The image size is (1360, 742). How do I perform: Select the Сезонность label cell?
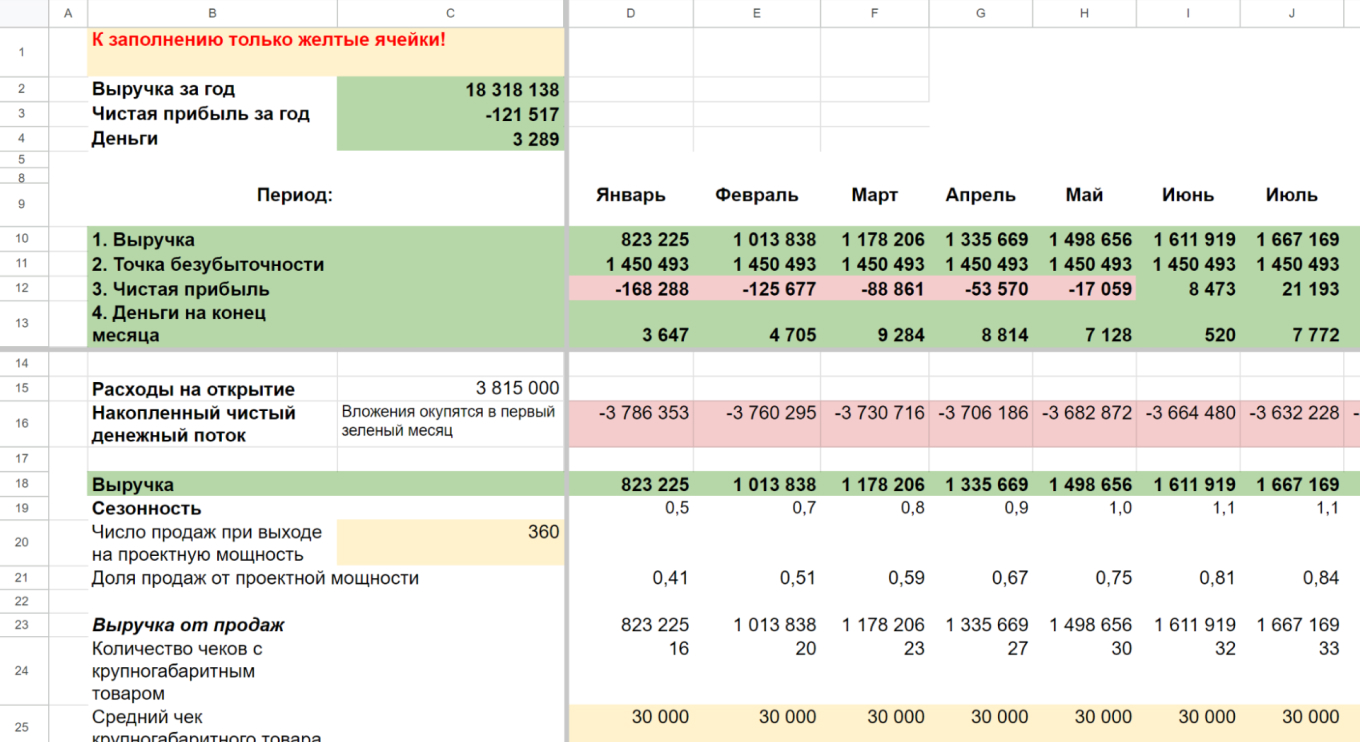[212, 508]
